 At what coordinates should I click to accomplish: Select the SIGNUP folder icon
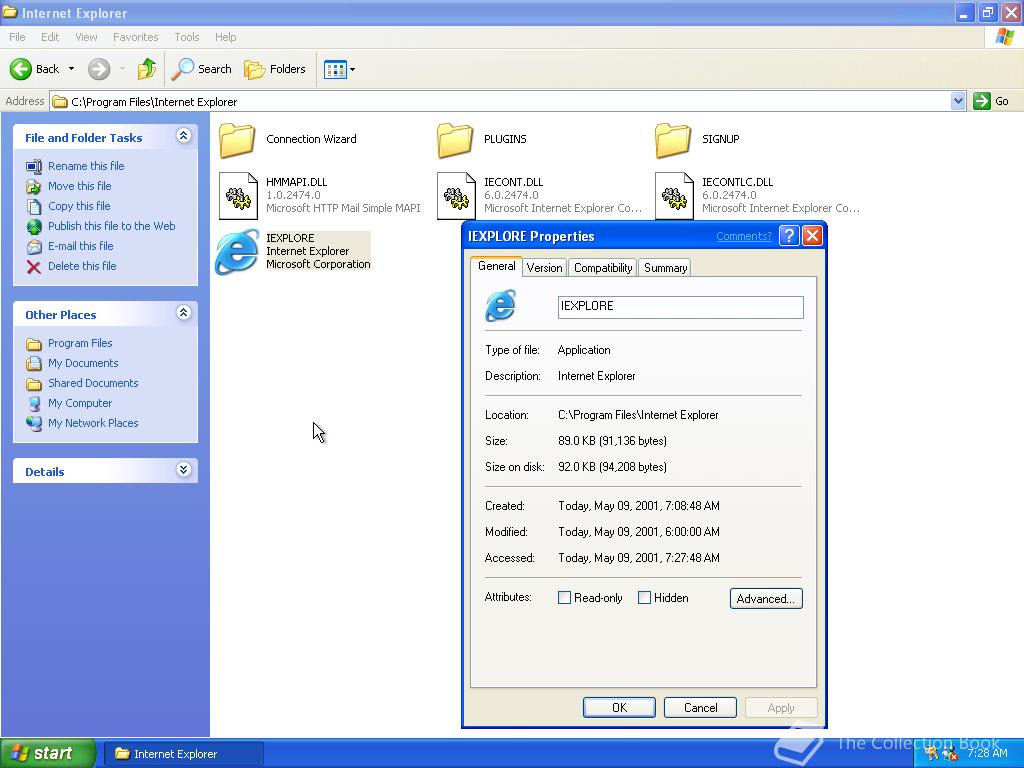pyautogui.click(x=673, y=140)
